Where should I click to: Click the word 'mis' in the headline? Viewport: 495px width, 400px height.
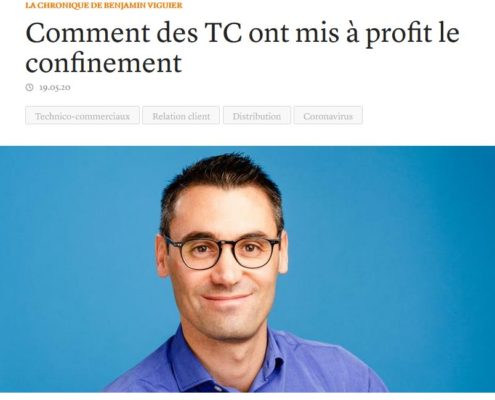317,33
